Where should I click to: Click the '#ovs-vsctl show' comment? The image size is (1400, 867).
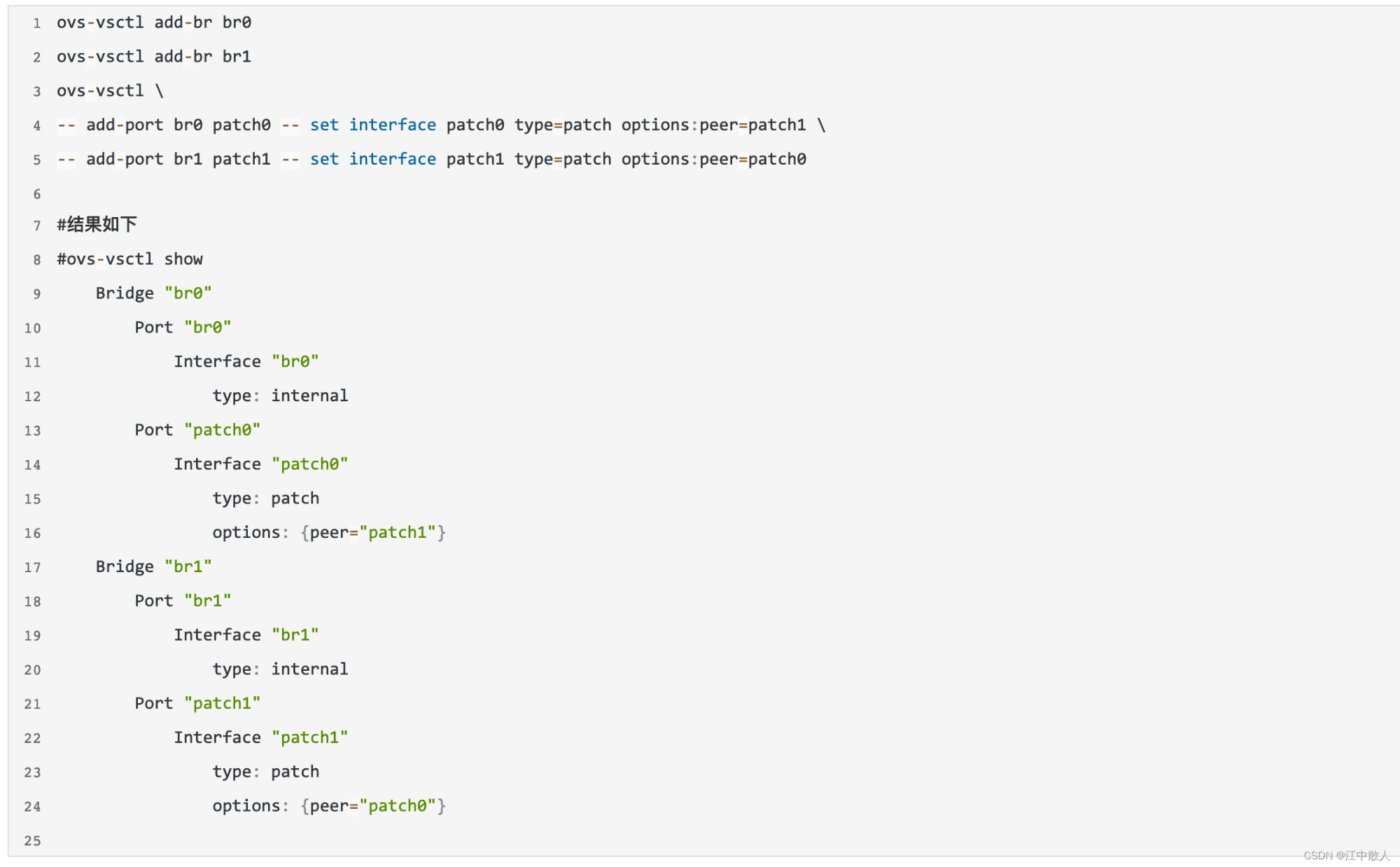(130, 260)
